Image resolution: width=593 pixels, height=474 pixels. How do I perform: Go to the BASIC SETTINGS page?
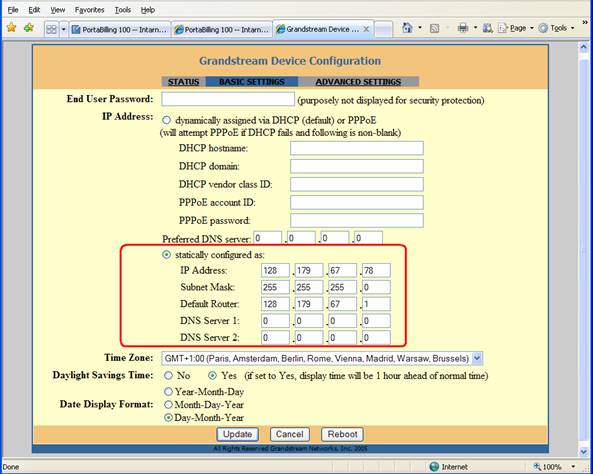click(252, 82)
